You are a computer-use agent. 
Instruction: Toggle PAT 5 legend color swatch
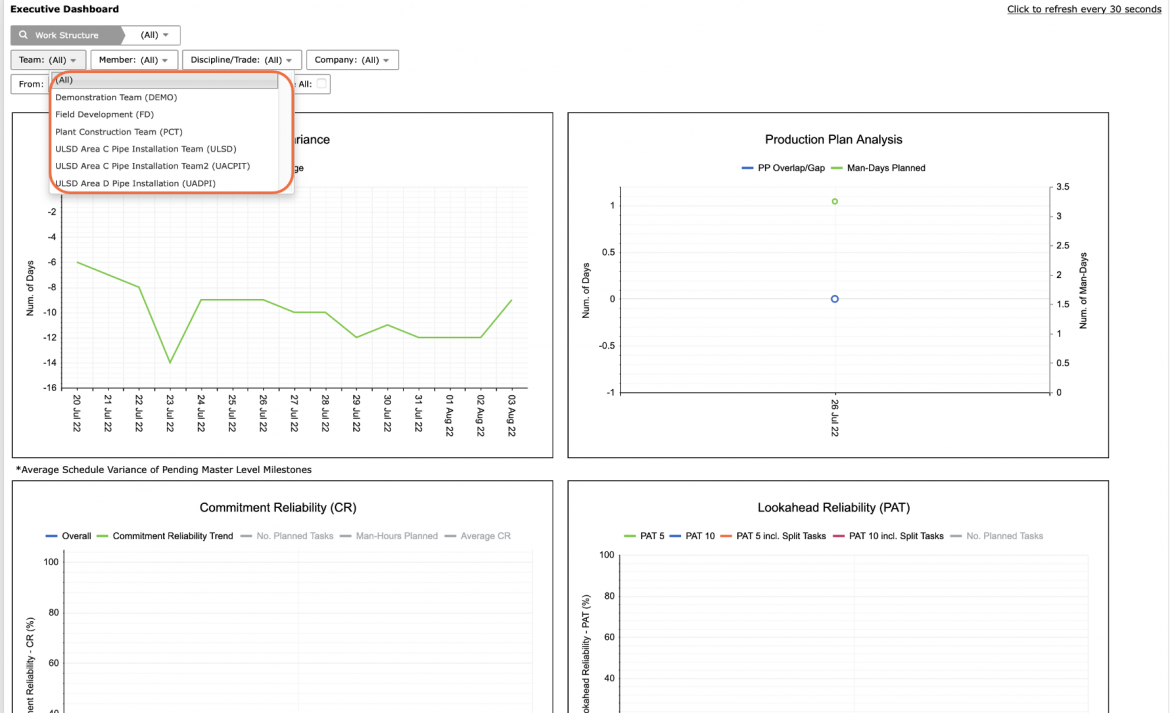(630, 536)
